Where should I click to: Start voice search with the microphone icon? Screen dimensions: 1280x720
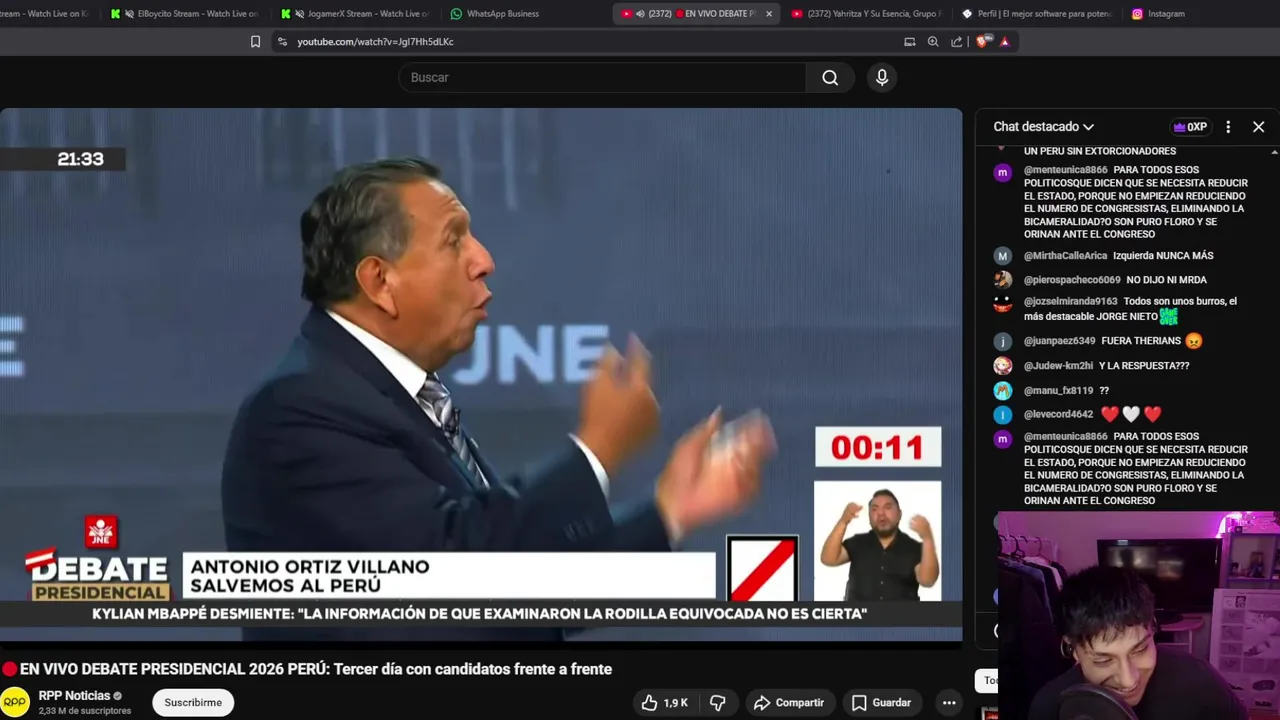[x=882, y=77]
